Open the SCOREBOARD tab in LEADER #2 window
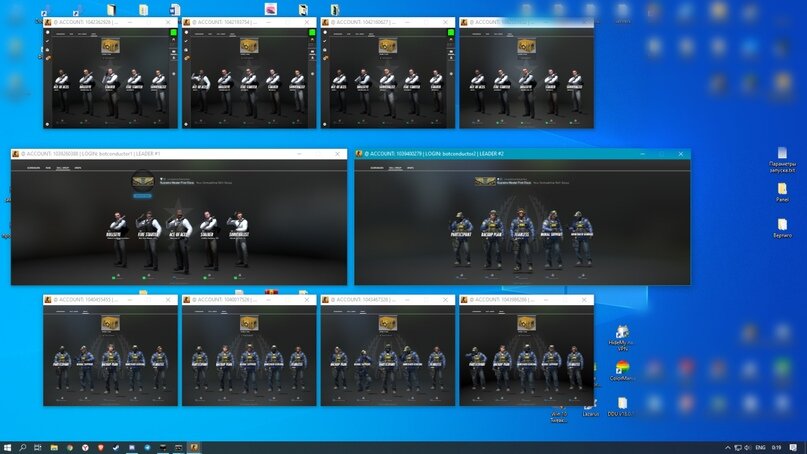807x454 pixels. [377, 168]
